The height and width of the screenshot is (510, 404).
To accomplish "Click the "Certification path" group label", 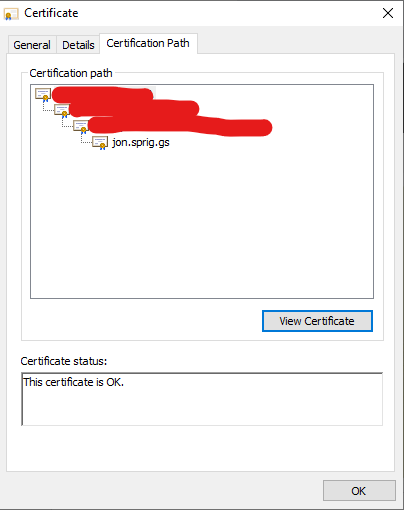I will pos(71,73).
